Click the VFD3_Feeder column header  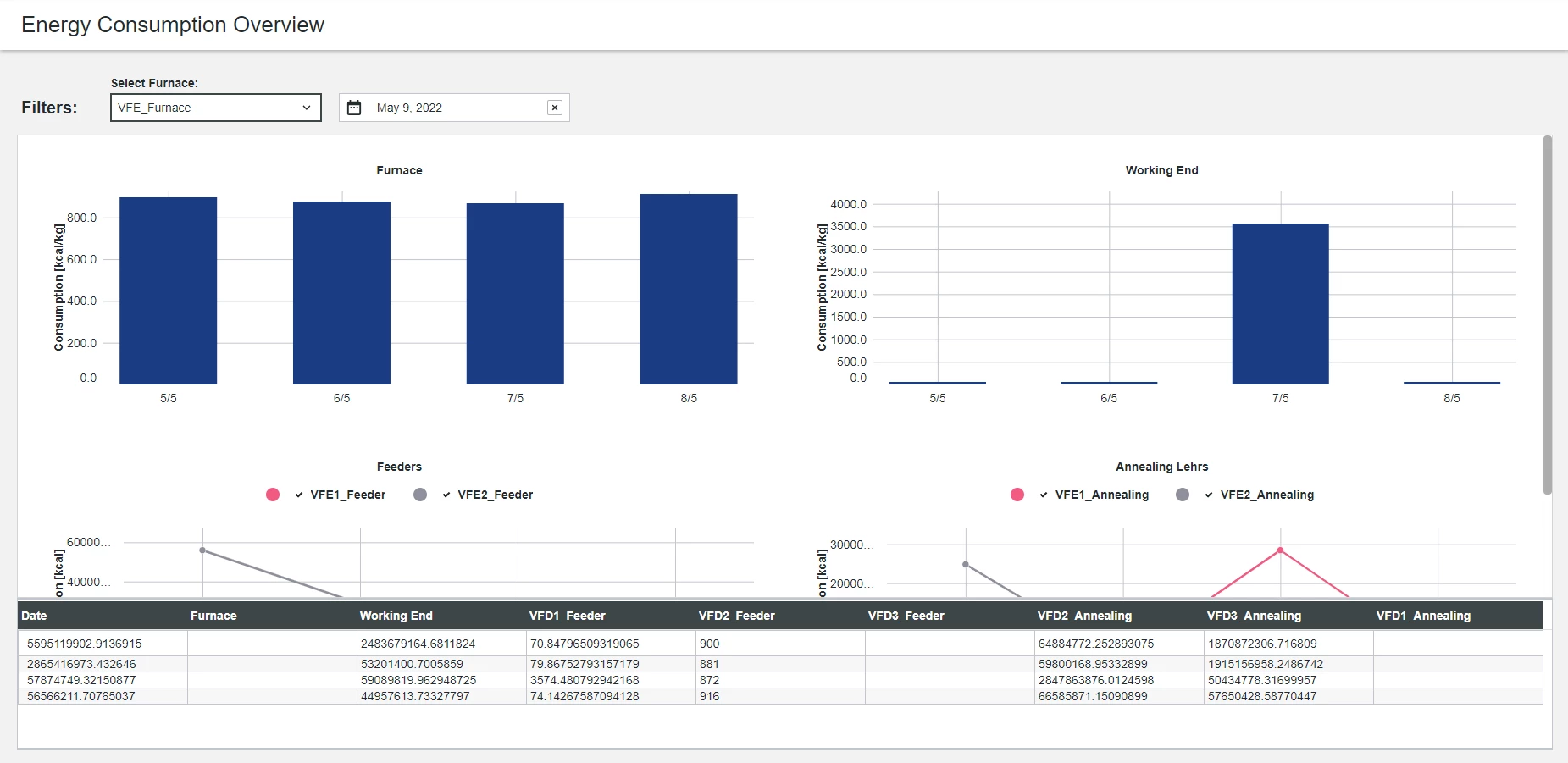(950, 616)
